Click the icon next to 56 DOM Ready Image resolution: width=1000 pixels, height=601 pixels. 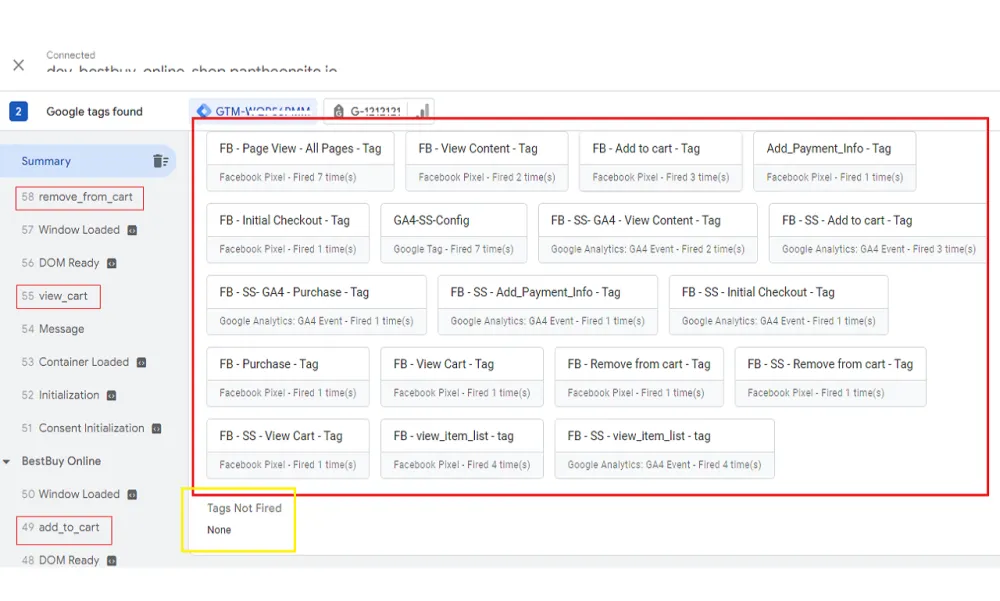point(112,263)
